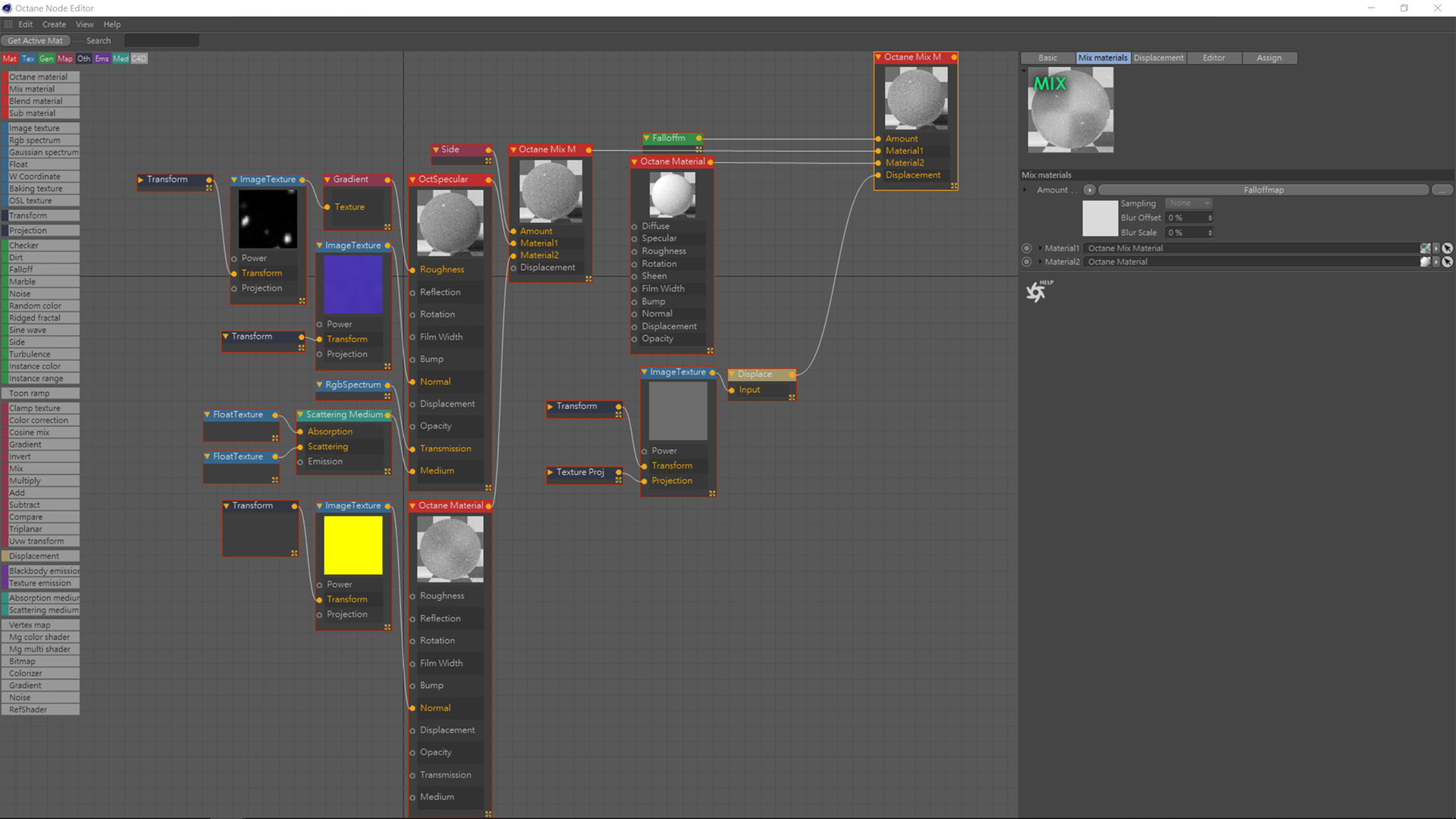1456x819 pixels.
Task: Toggle the Oth category filter
Action: pos(83,58)
